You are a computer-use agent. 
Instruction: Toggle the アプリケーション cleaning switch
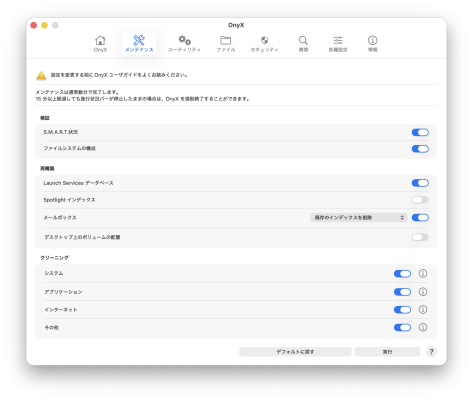click(402, 292)
